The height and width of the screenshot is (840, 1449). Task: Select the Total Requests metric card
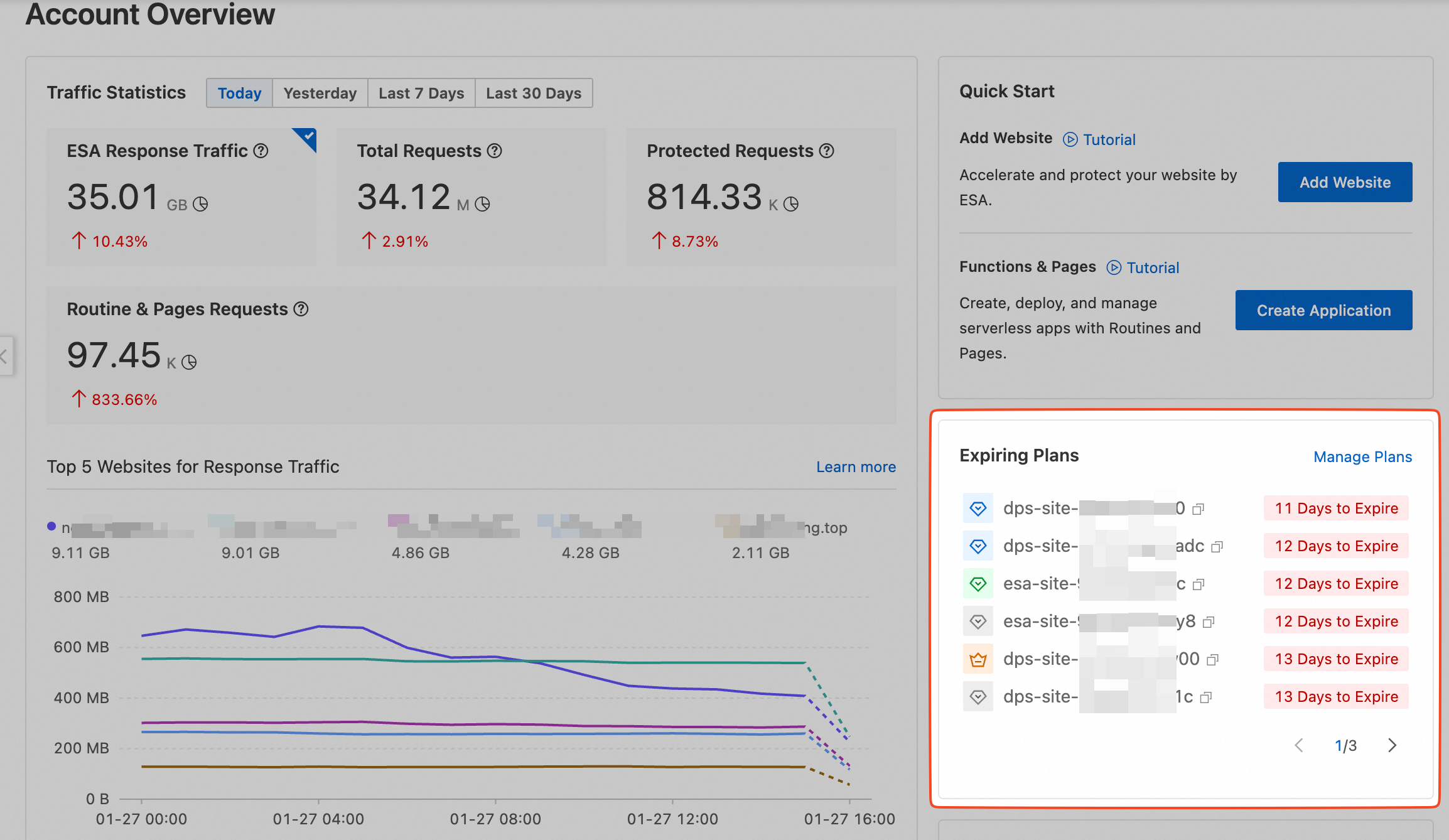click(x=471, y=197)
